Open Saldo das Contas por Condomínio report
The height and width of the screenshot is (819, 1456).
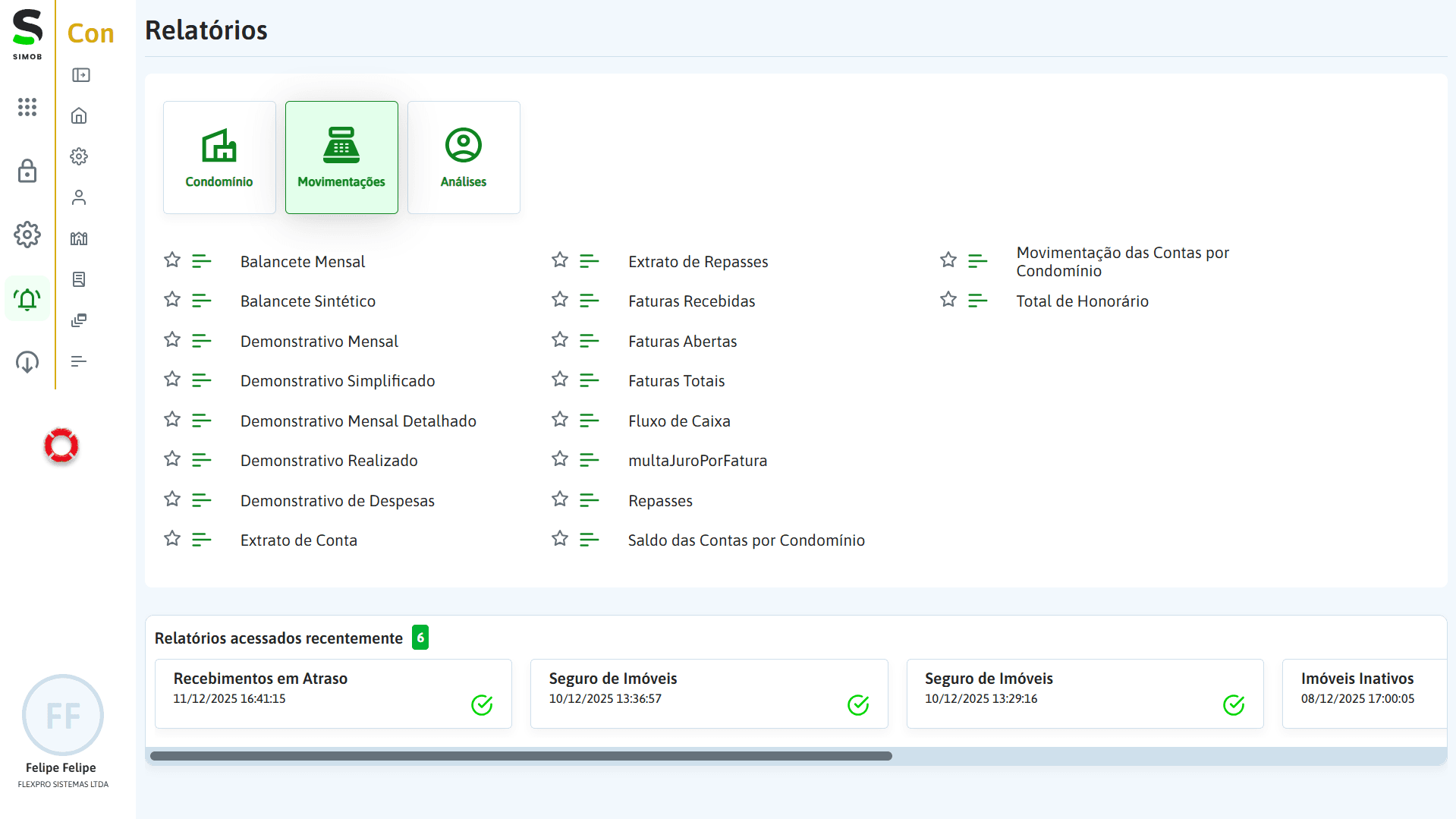click(x=746, y=540)
